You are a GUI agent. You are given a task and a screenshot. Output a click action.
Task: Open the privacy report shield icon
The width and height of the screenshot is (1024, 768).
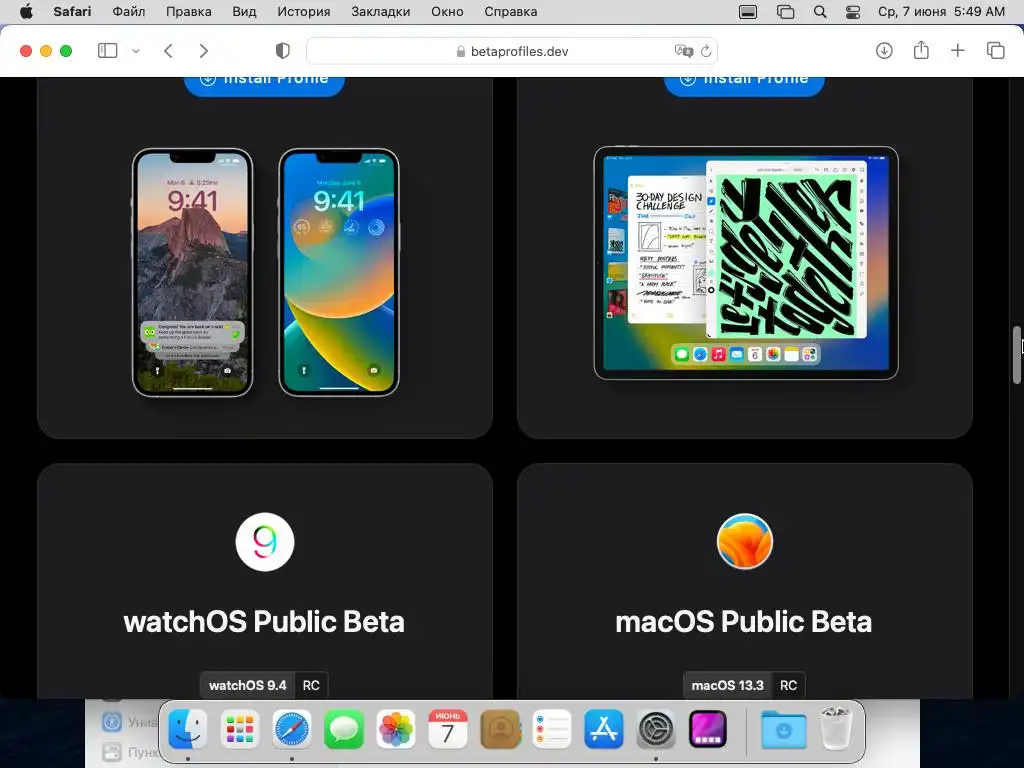[283, 51]
